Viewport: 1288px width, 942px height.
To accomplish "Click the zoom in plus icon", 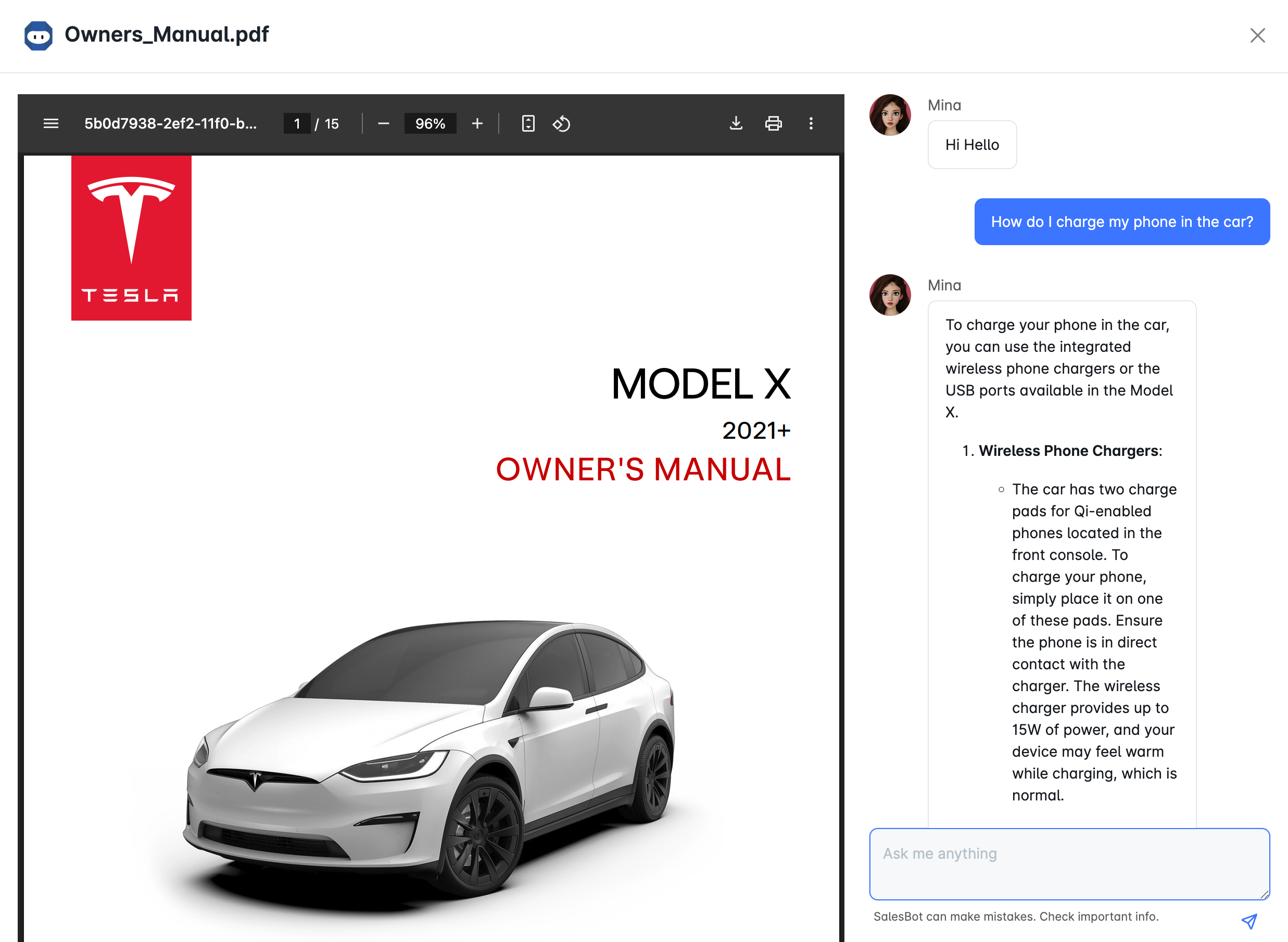I will [477, 124].
